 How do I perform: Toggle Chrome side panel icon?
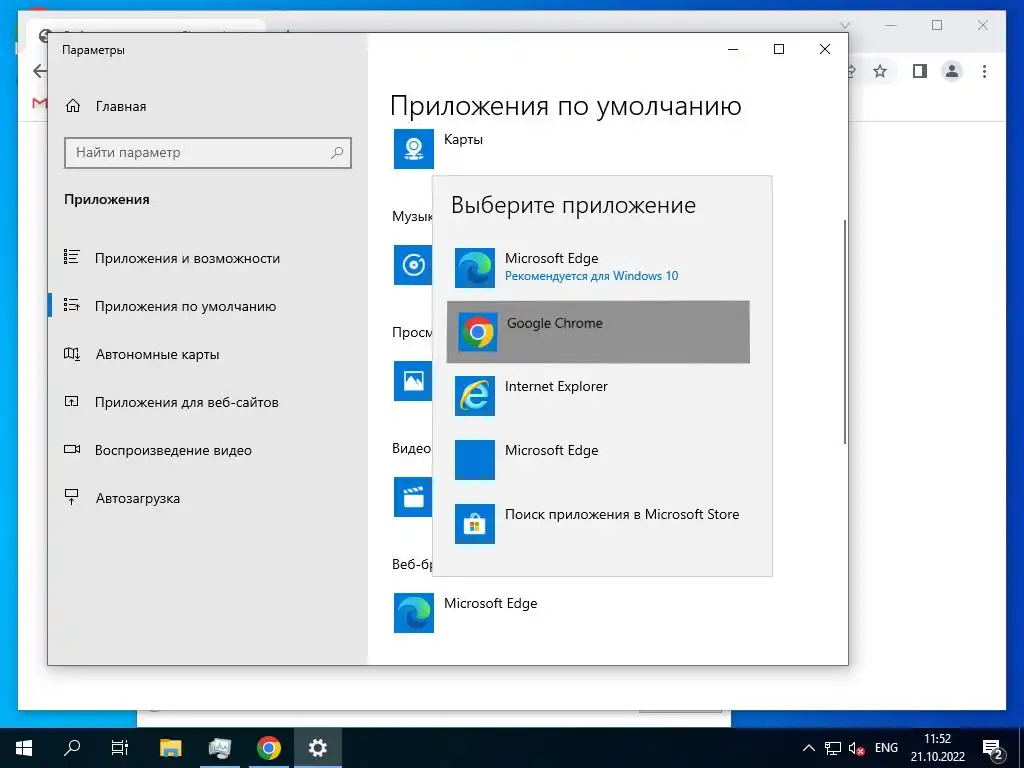(x=920, y=71)
